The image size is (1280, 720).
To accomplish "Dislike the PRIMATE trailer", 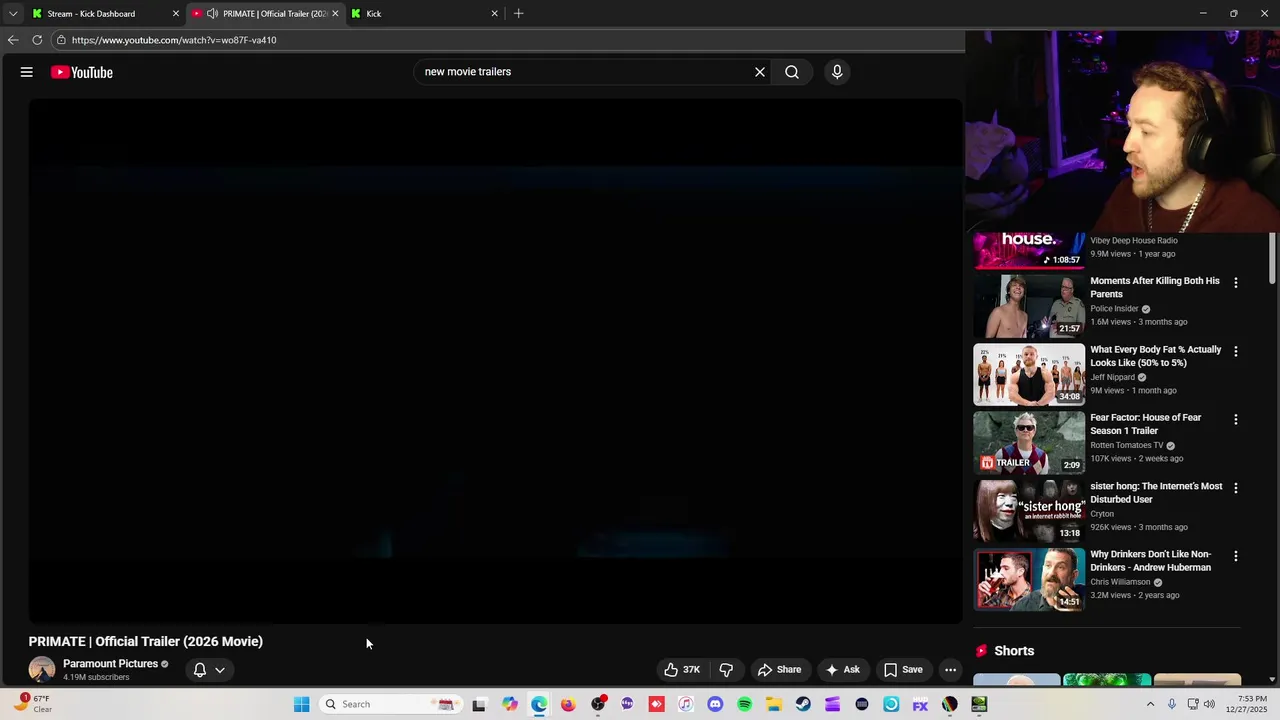I will [726, 670].
